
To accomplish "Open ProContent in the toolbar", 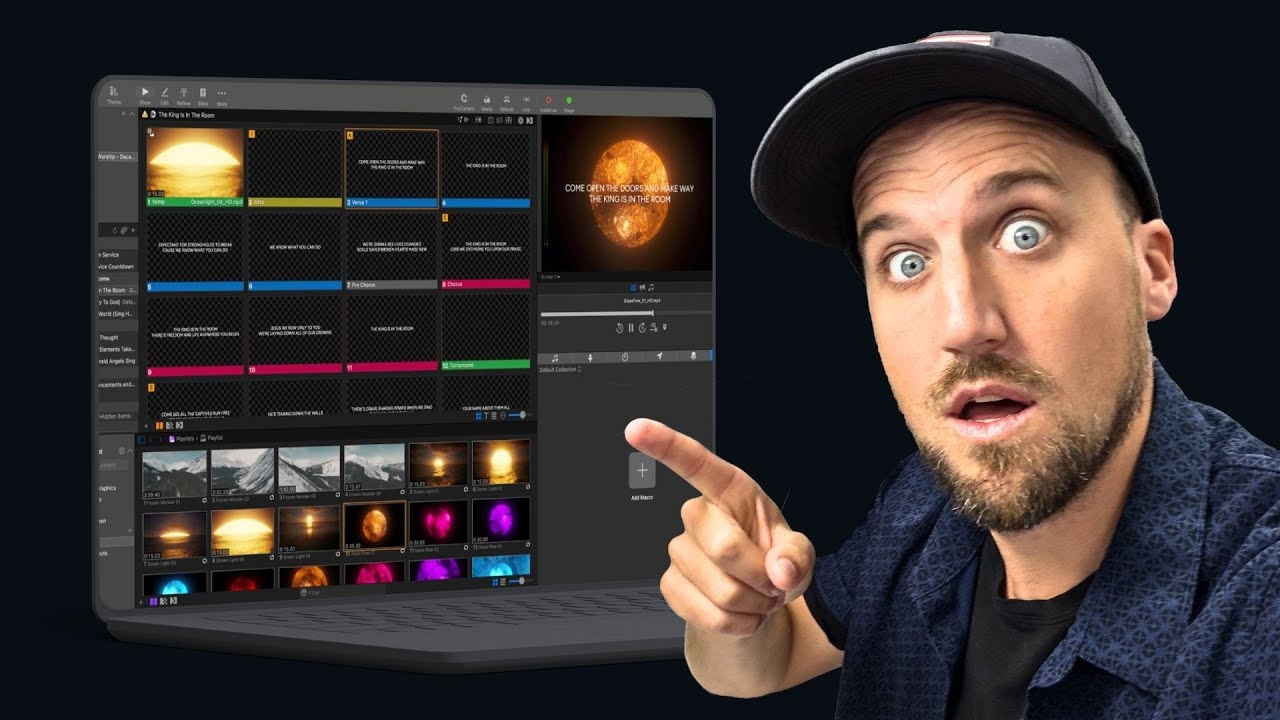I will 464,102.
